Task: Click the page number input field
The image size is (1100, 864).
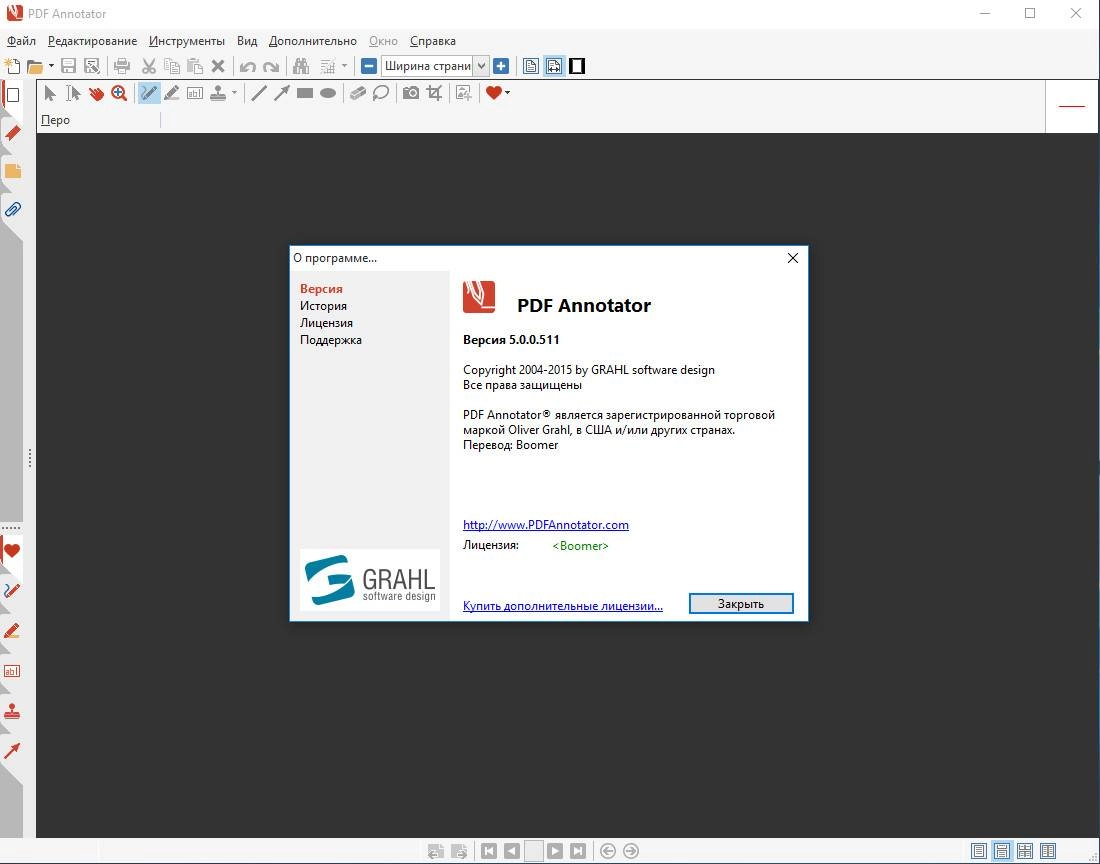Action: pyautogui.click(x=534, y=851)
